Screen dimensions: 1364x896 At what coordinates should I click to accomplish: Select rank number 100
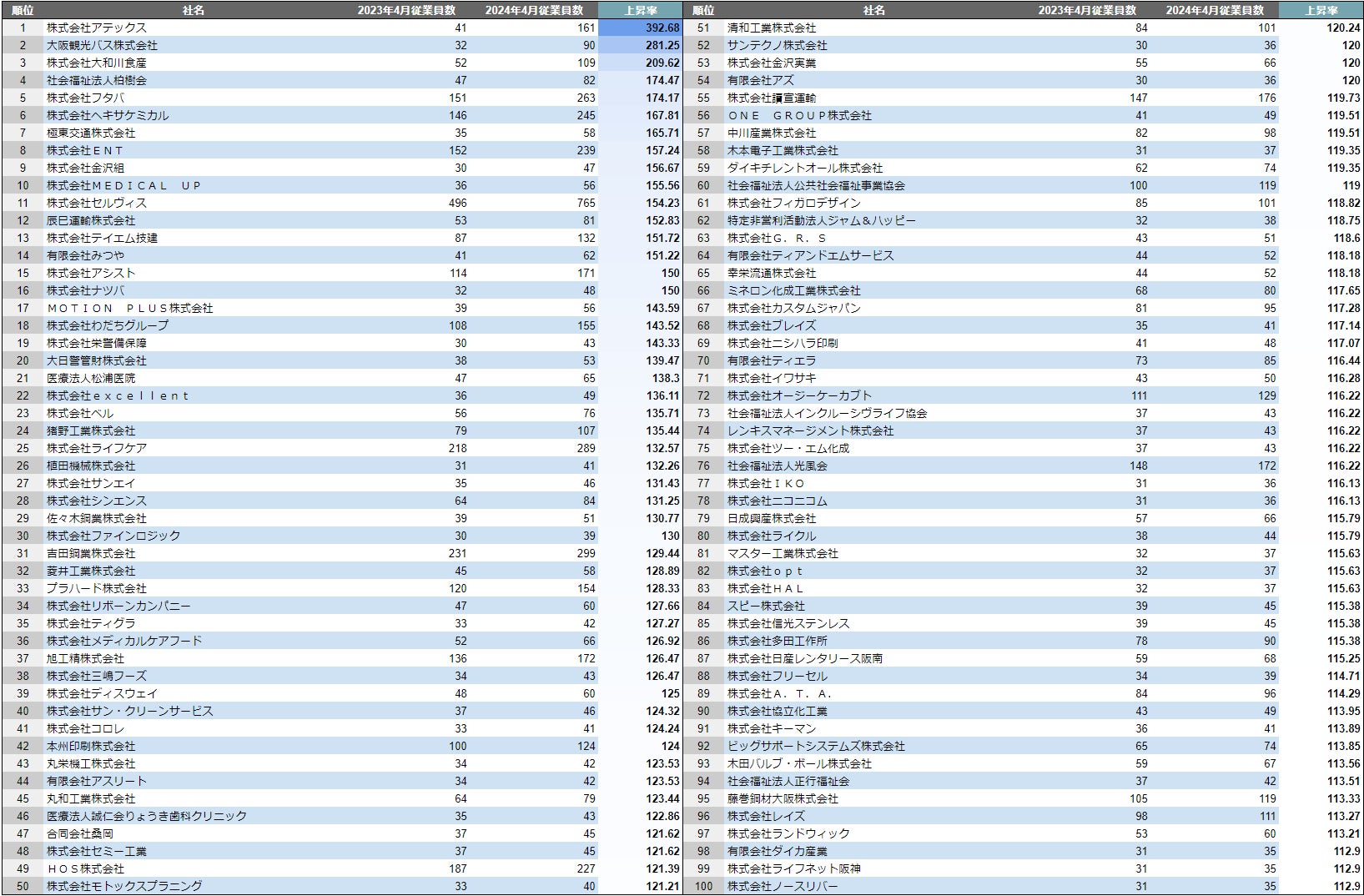[703, 886]
